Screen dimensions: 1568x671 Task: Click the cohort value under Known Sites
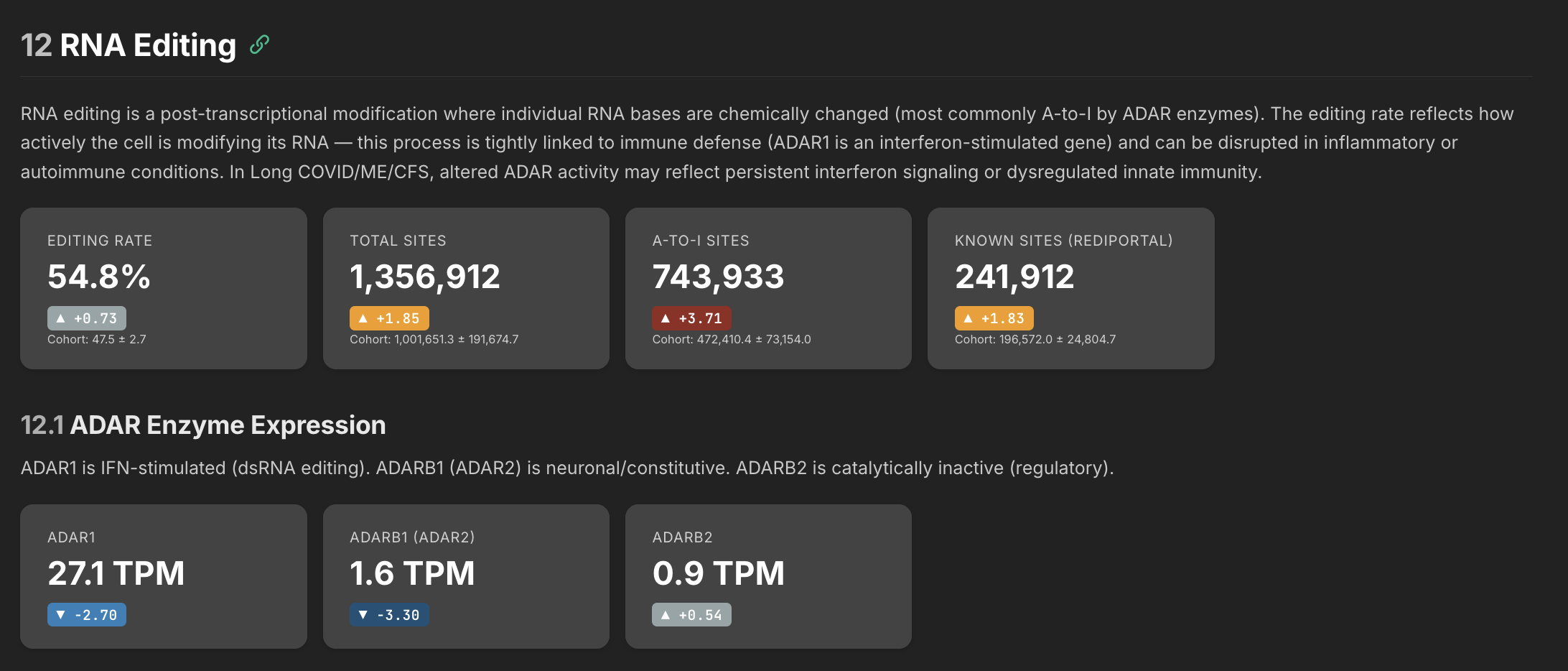tap(1035, 339)
